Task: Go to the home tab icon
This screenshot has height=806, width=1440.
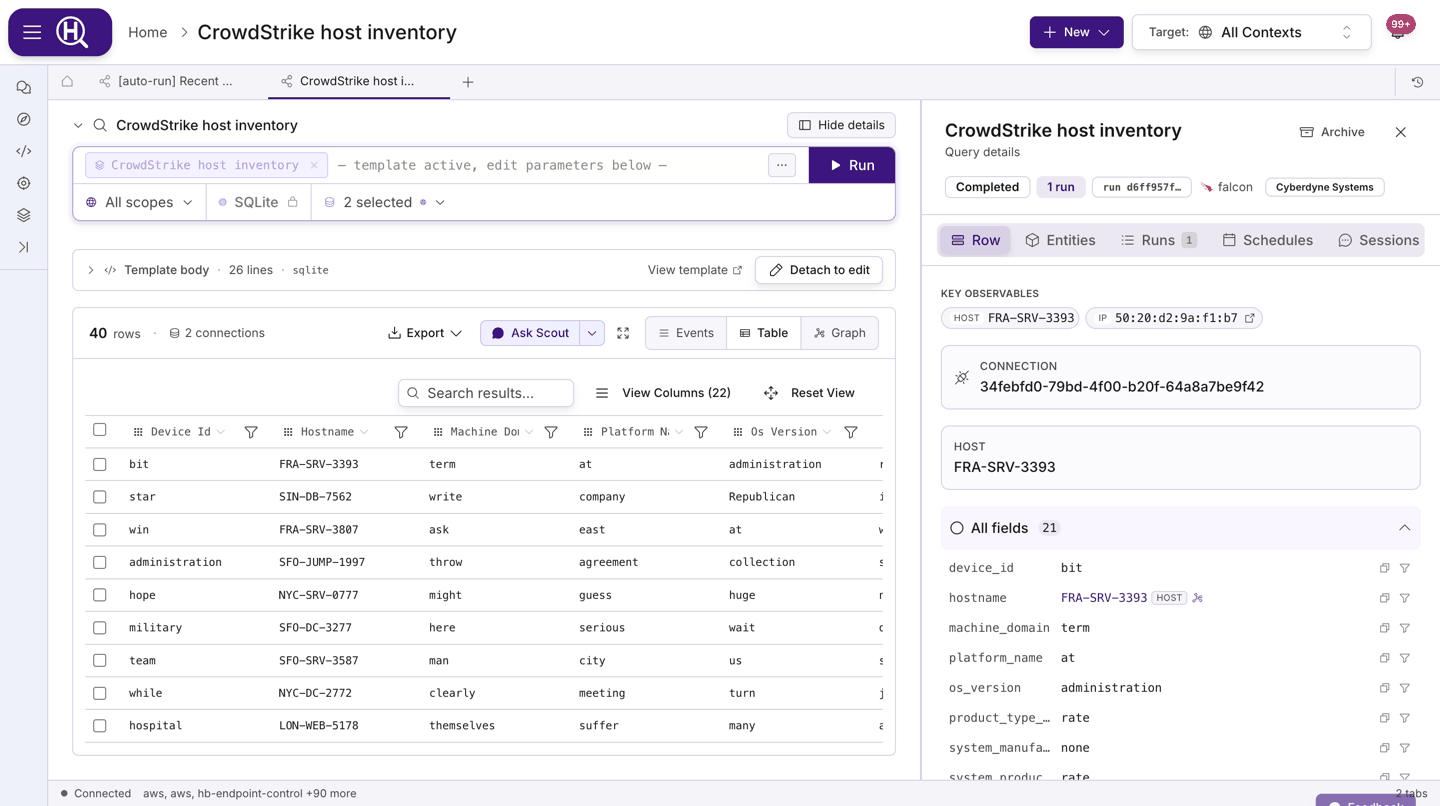Action: coord(67,81)
